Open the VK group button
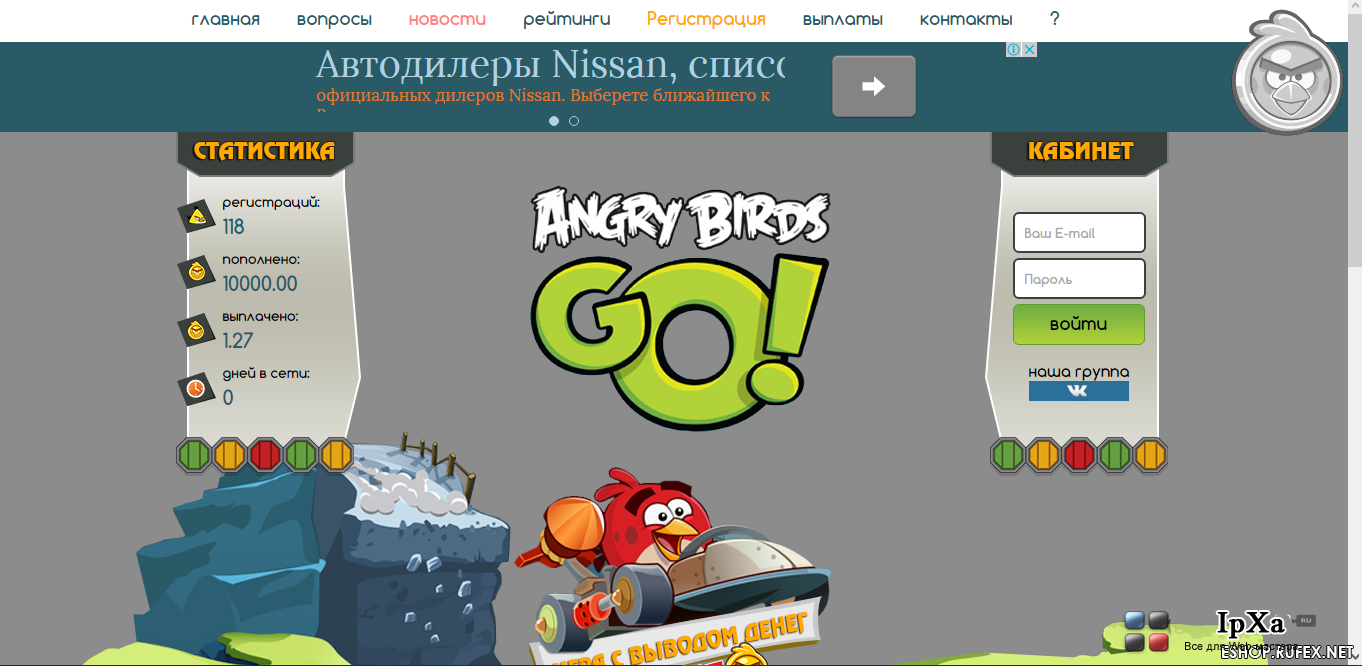1362x666 pixels. 1079,391
